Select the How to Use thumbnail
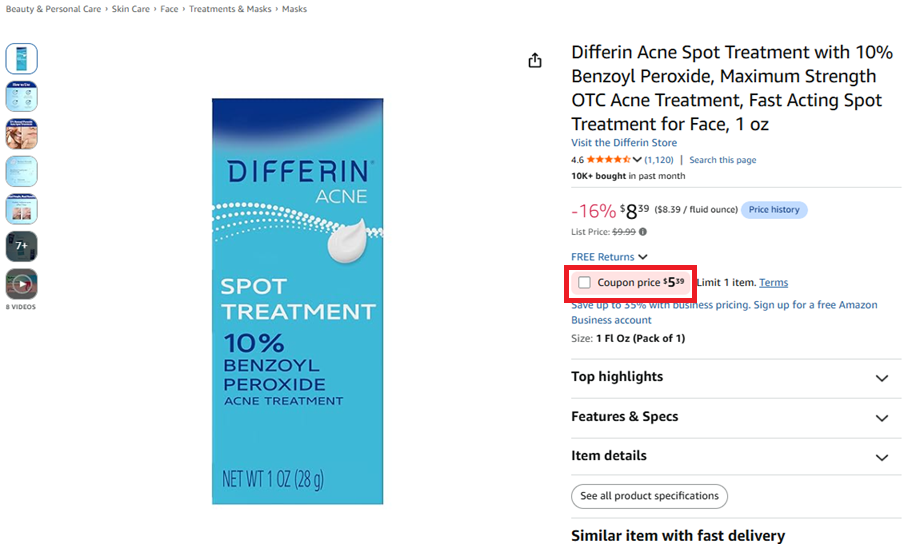Image resolution: width=920 pixels, height=544 pixels. (22, 96)
